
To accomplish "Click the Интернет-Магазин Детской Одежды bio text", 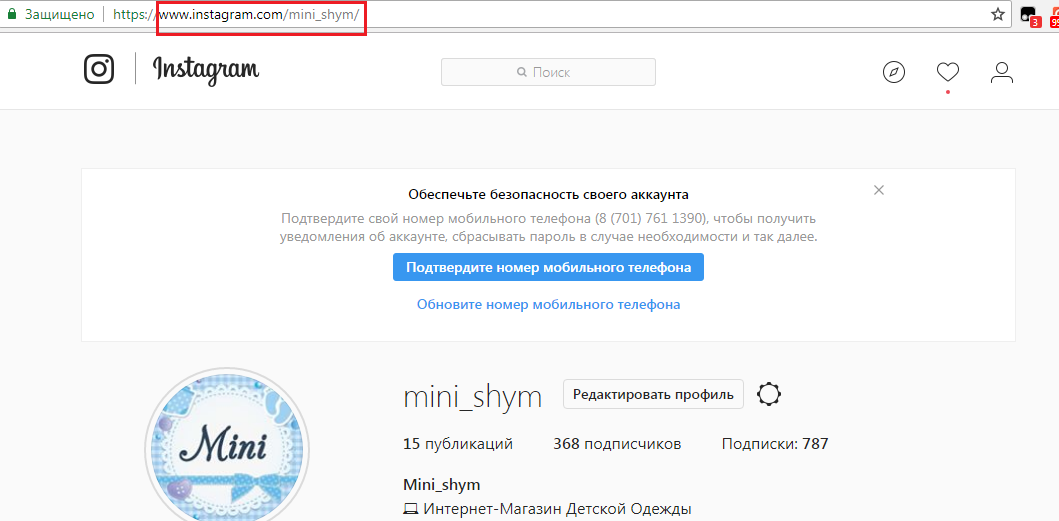I will click(557, 508).
